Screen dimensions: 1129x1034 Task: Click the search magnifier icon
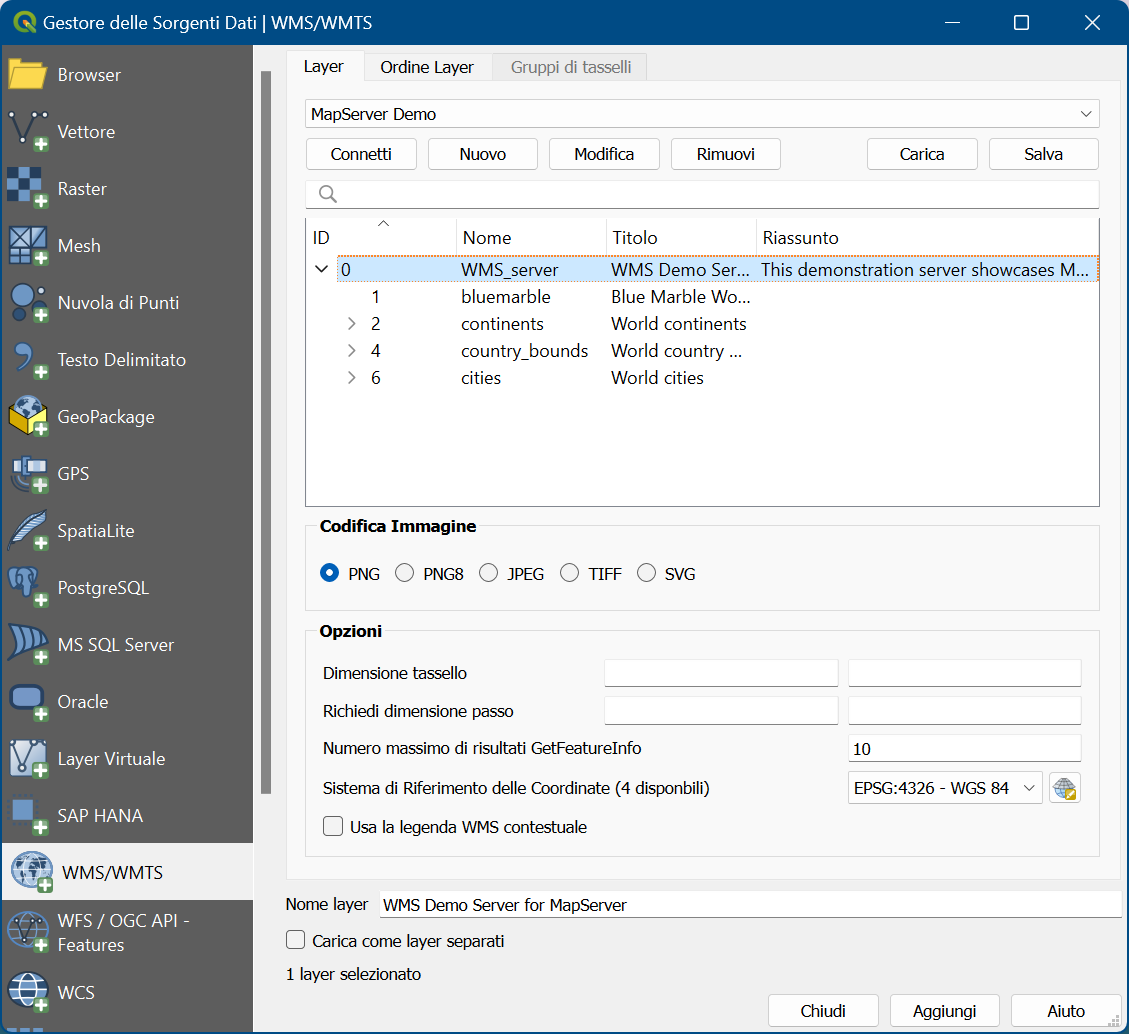[x=328, y=194]
